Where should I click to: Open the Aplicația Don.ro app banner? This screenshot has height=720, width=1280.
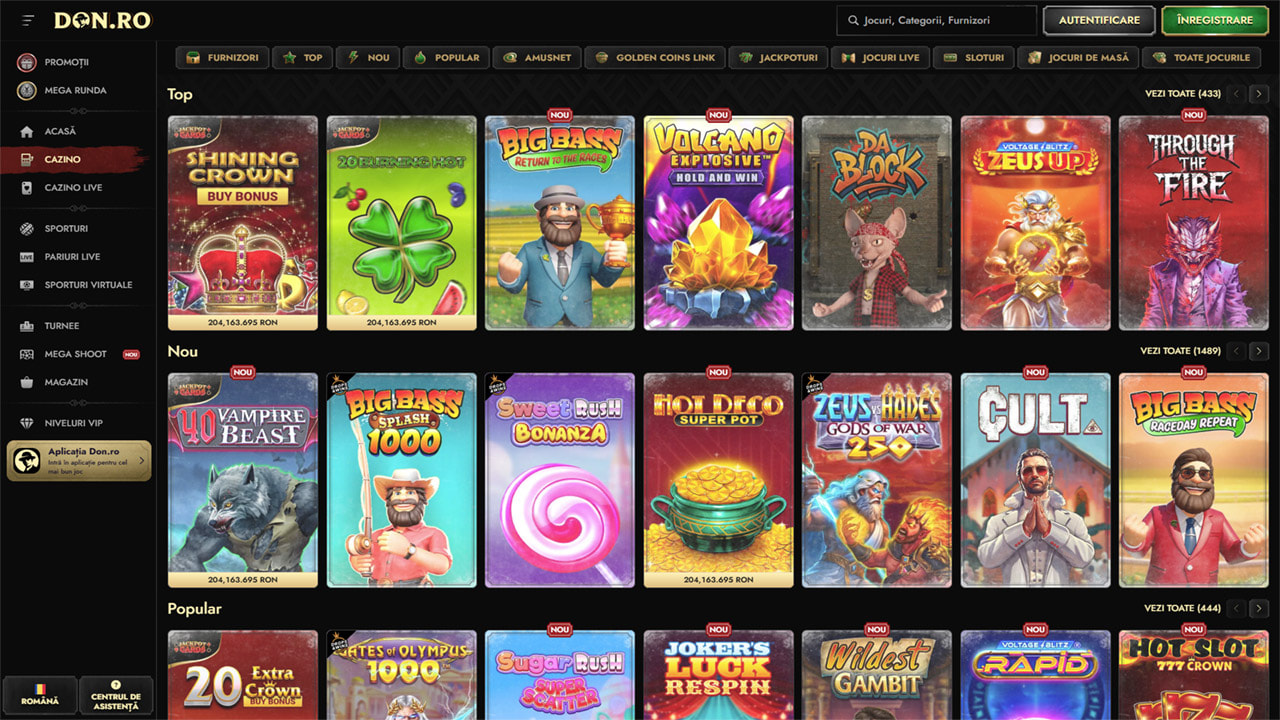pyautogui.click(x=79, y=461)
